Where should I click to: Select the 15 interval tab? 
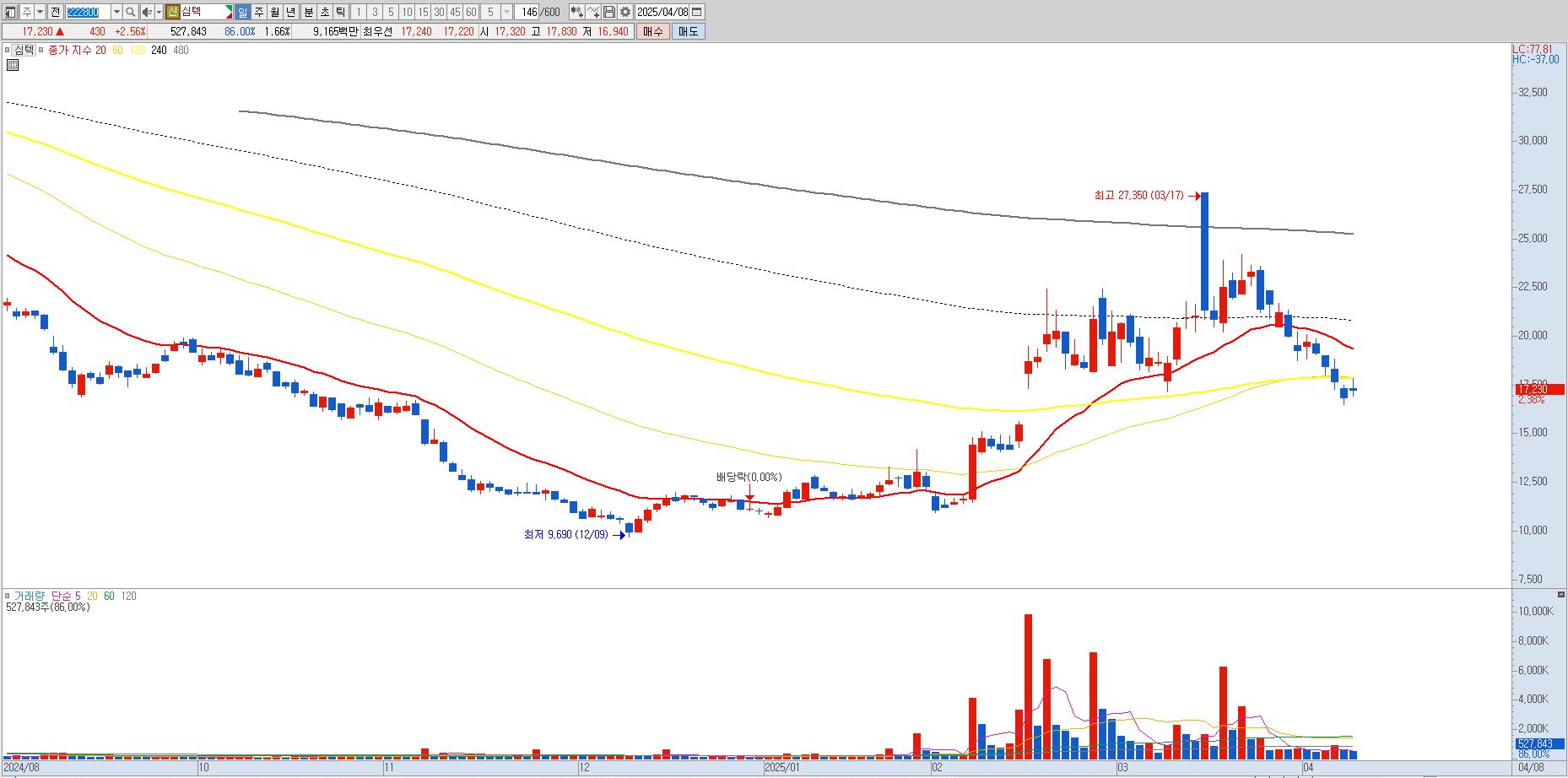423,12
